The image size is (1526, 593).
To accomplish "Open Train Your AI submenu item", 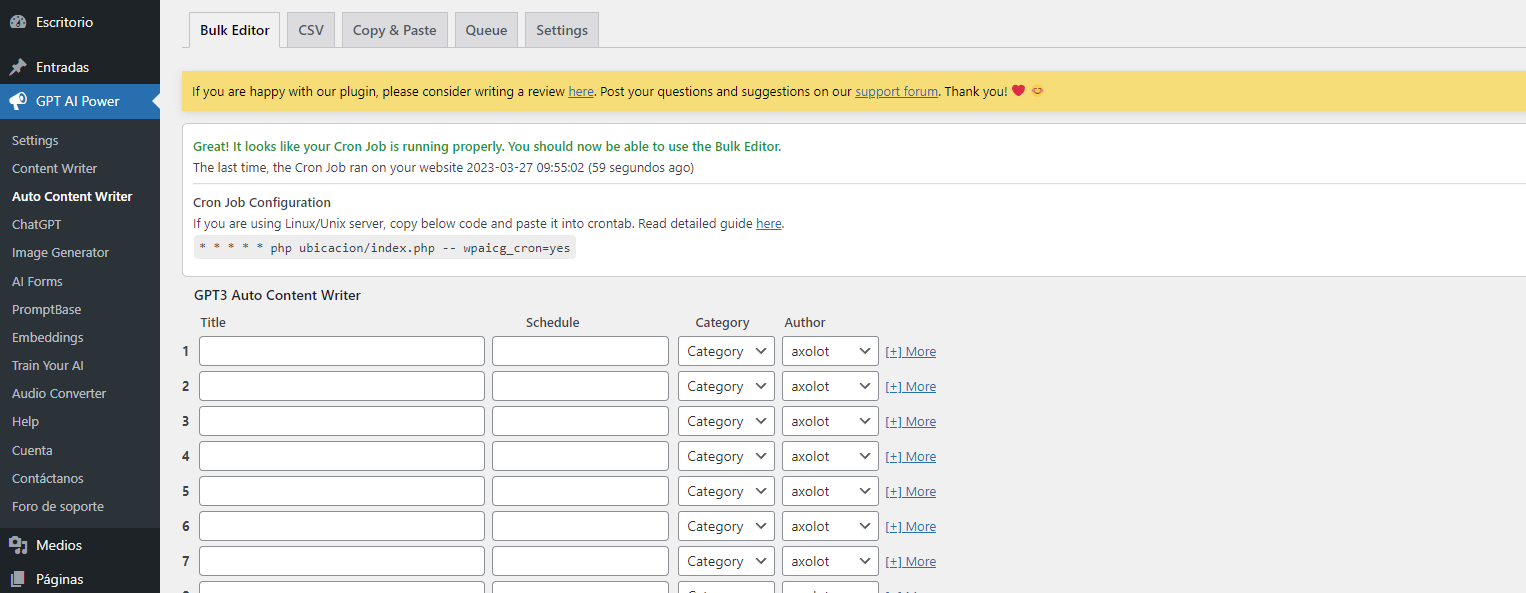I will click(48, 365).
